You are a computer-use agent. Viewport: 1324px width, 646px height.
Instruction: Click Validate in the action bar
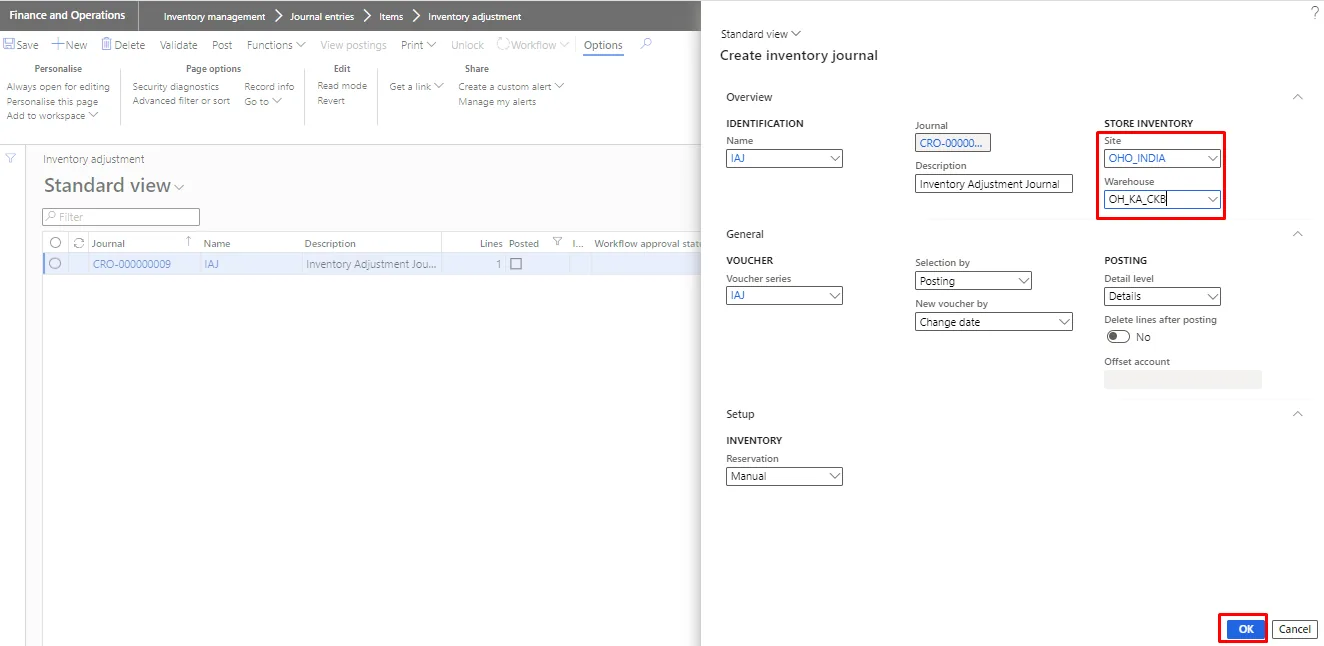(179, 45)
